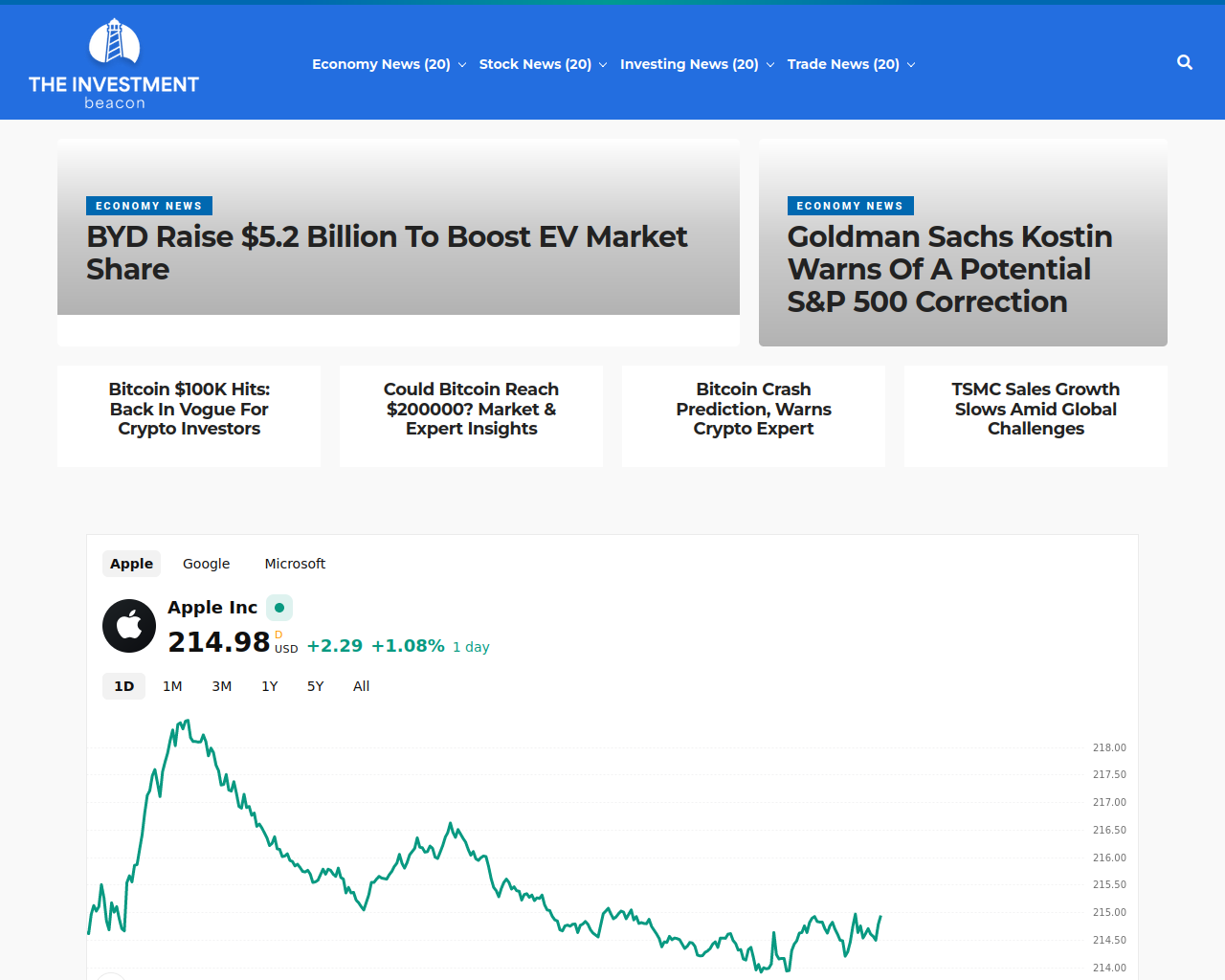Click the Apple Inc company name
This screenshot has width=1225, height=980.
212,608
